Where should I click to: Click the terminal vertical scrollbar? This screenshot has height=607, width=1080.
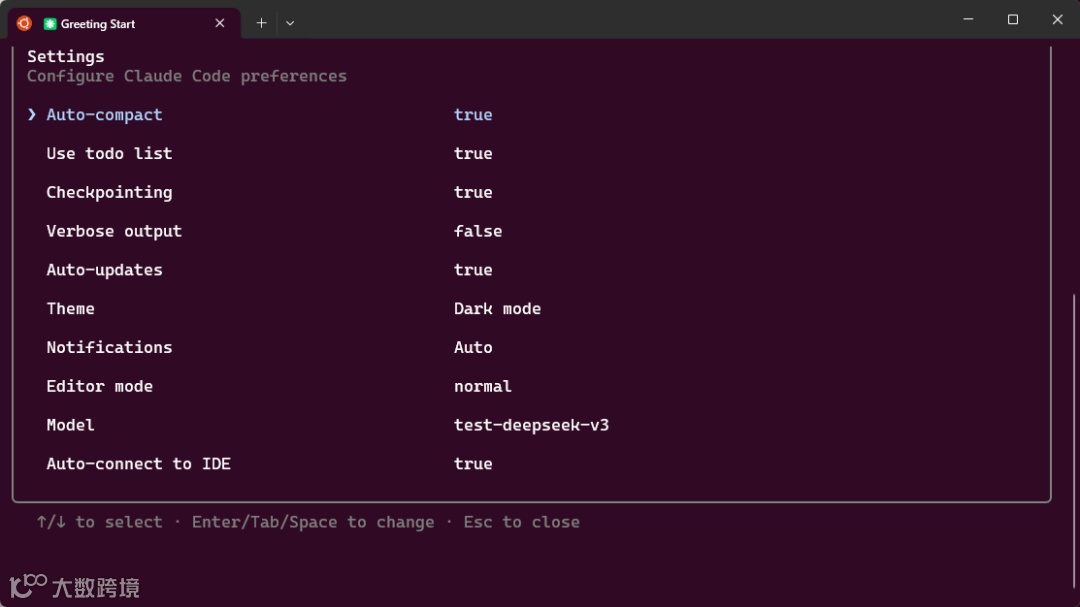(x=1076, y=441)
